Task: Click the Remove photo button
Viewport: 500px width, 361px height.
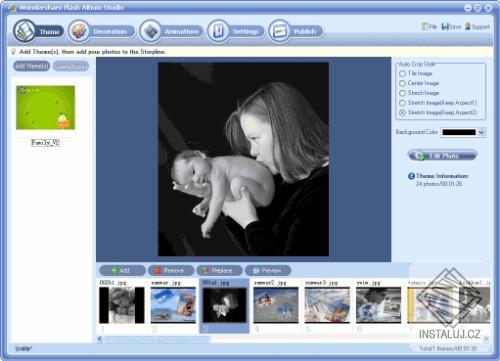Action: [171, 270]
